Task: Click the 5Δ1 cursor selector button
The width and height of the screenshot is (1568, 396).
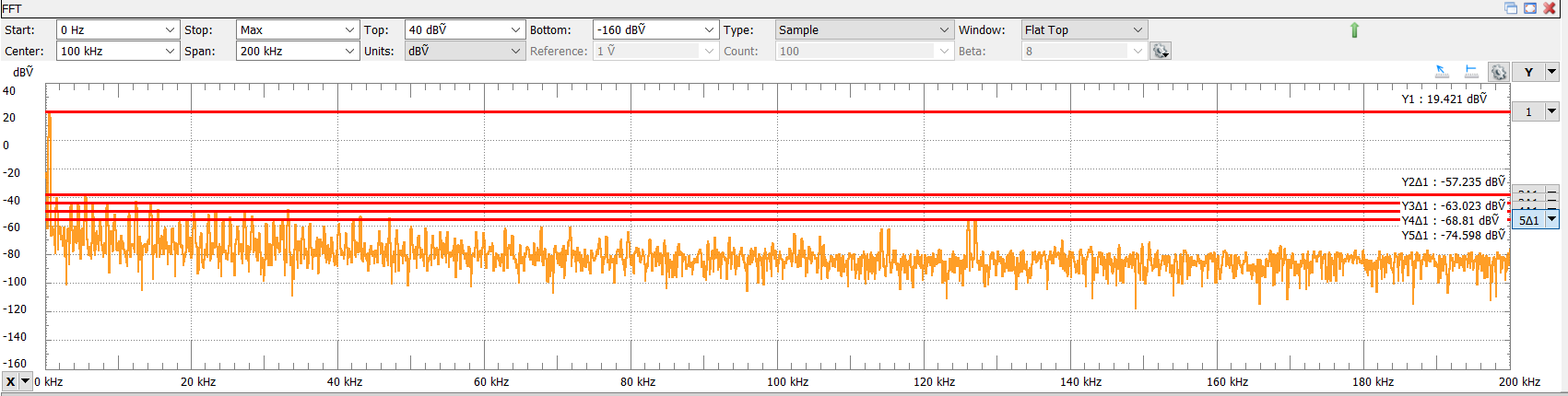Action: click(x=1528, y=220)
